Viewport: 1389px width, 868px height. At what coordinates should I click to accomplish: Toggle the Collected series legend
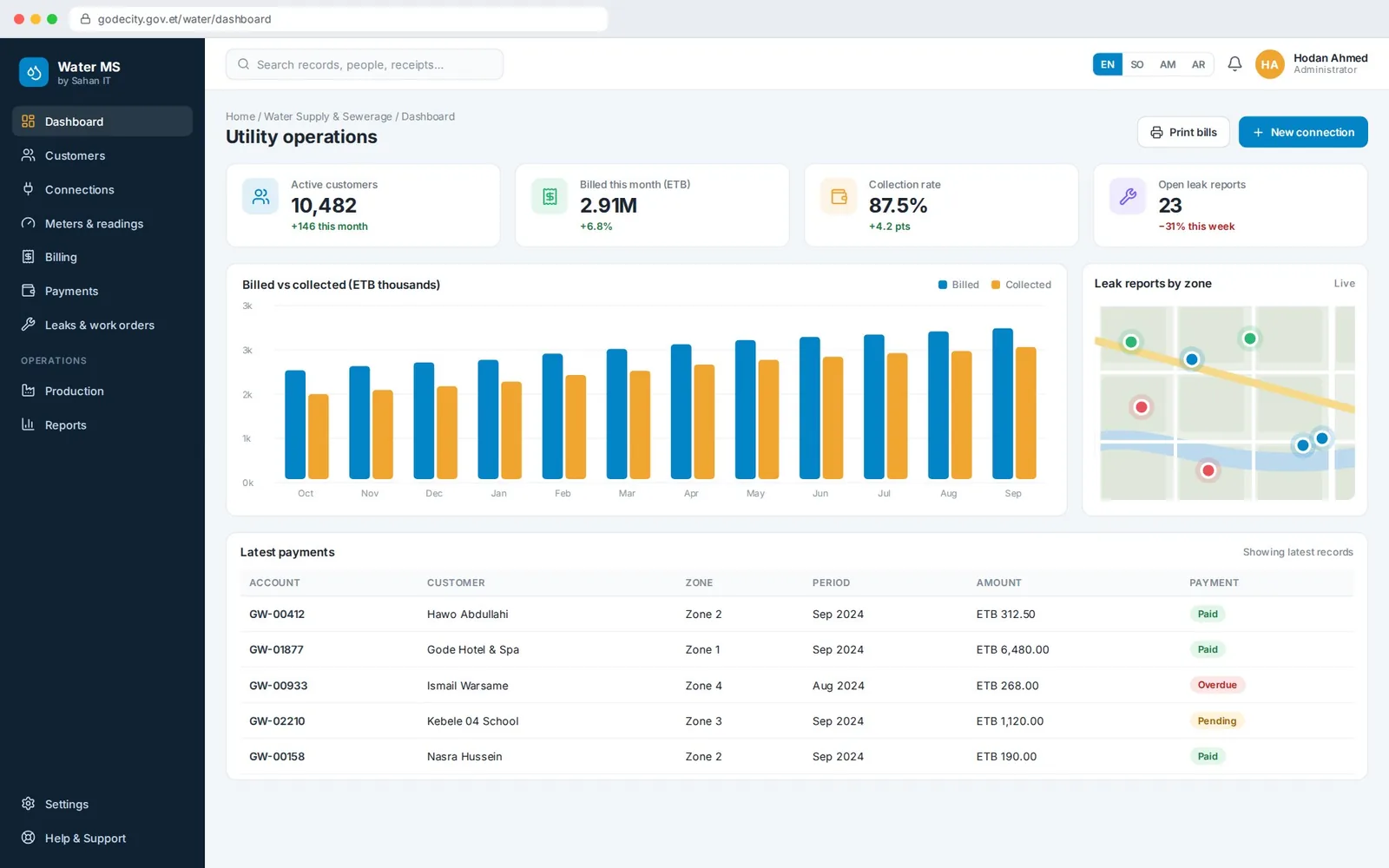(x=1021, y=285)
